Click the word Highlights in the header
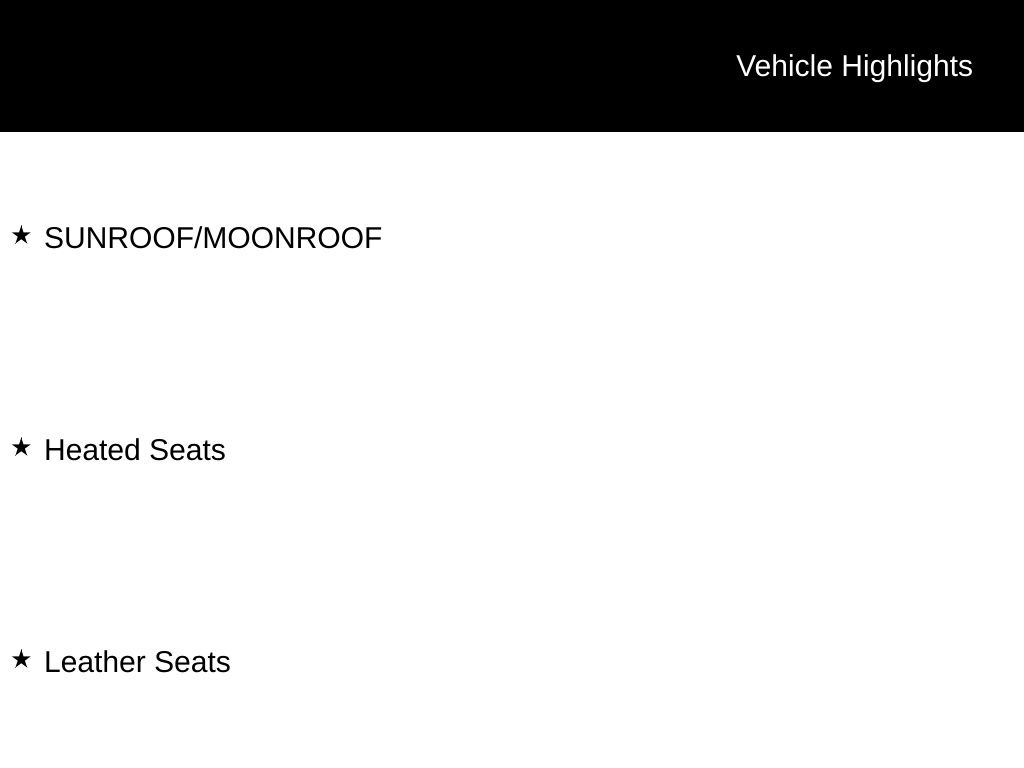 [x=907, y=66]
